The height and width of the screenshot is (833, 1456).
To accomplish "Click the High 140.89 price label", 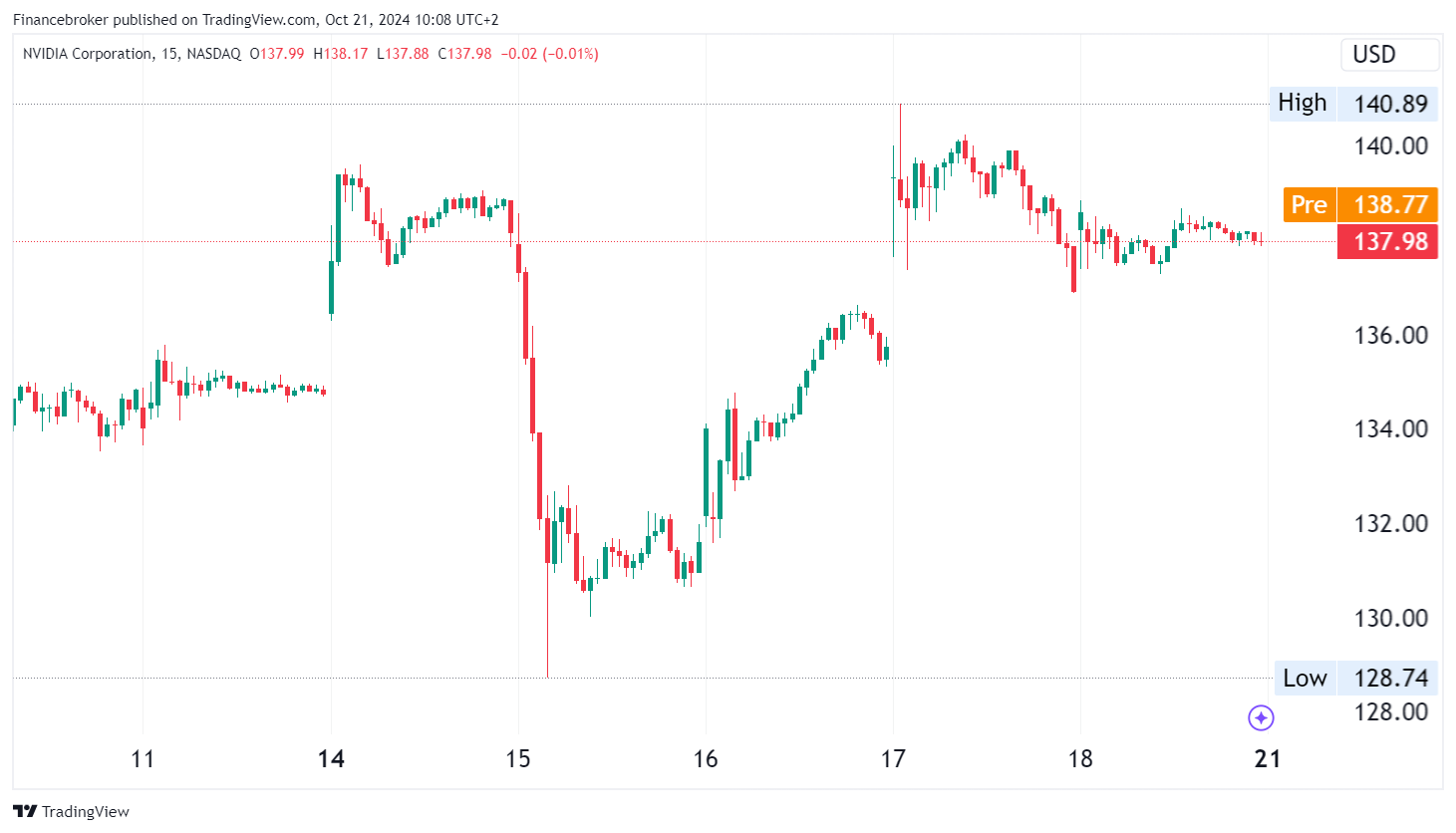I will point(1353,104).
